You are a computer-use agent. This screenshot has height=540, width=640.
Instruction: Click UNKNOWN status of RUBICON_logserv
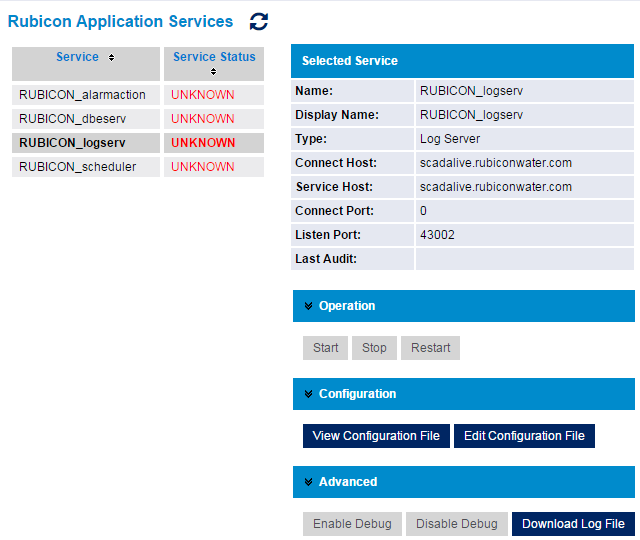(x=203, y=143)
